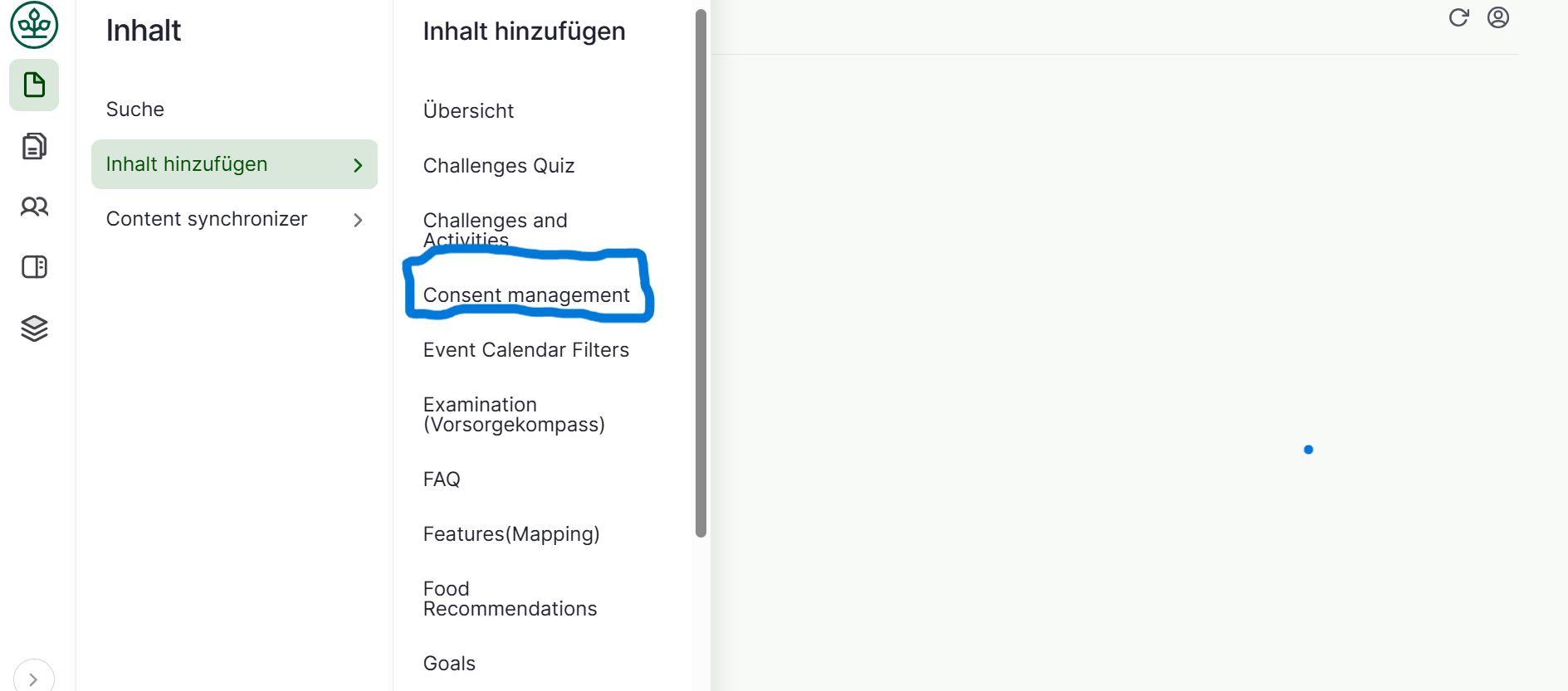
Task: Open the panel layout icon in sidebar
Action: (x=34, y=267)
